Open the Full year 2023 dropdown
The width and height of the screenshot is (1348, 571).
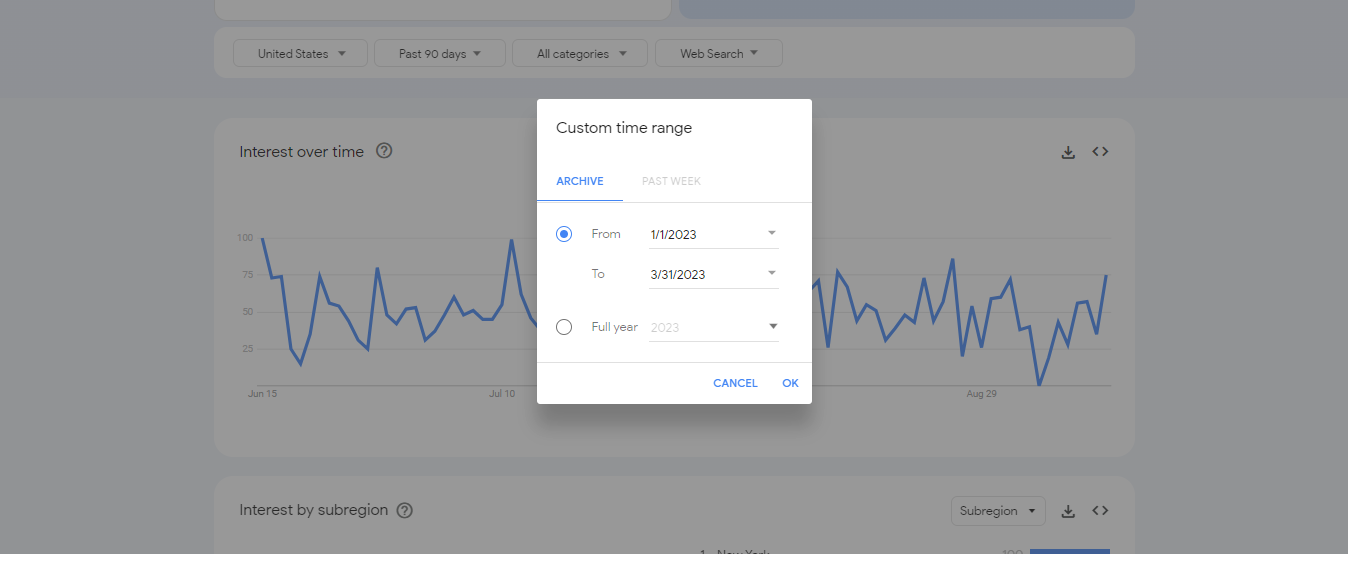point(713,327)
